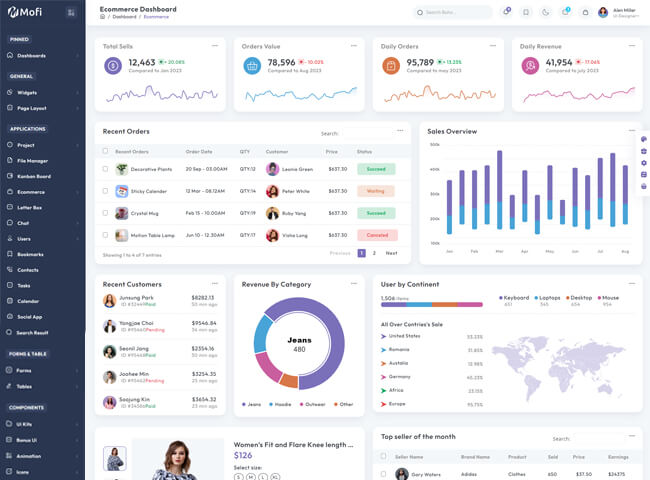Click the top search bar field
650x480 pixels.
[x=453, y=12]
